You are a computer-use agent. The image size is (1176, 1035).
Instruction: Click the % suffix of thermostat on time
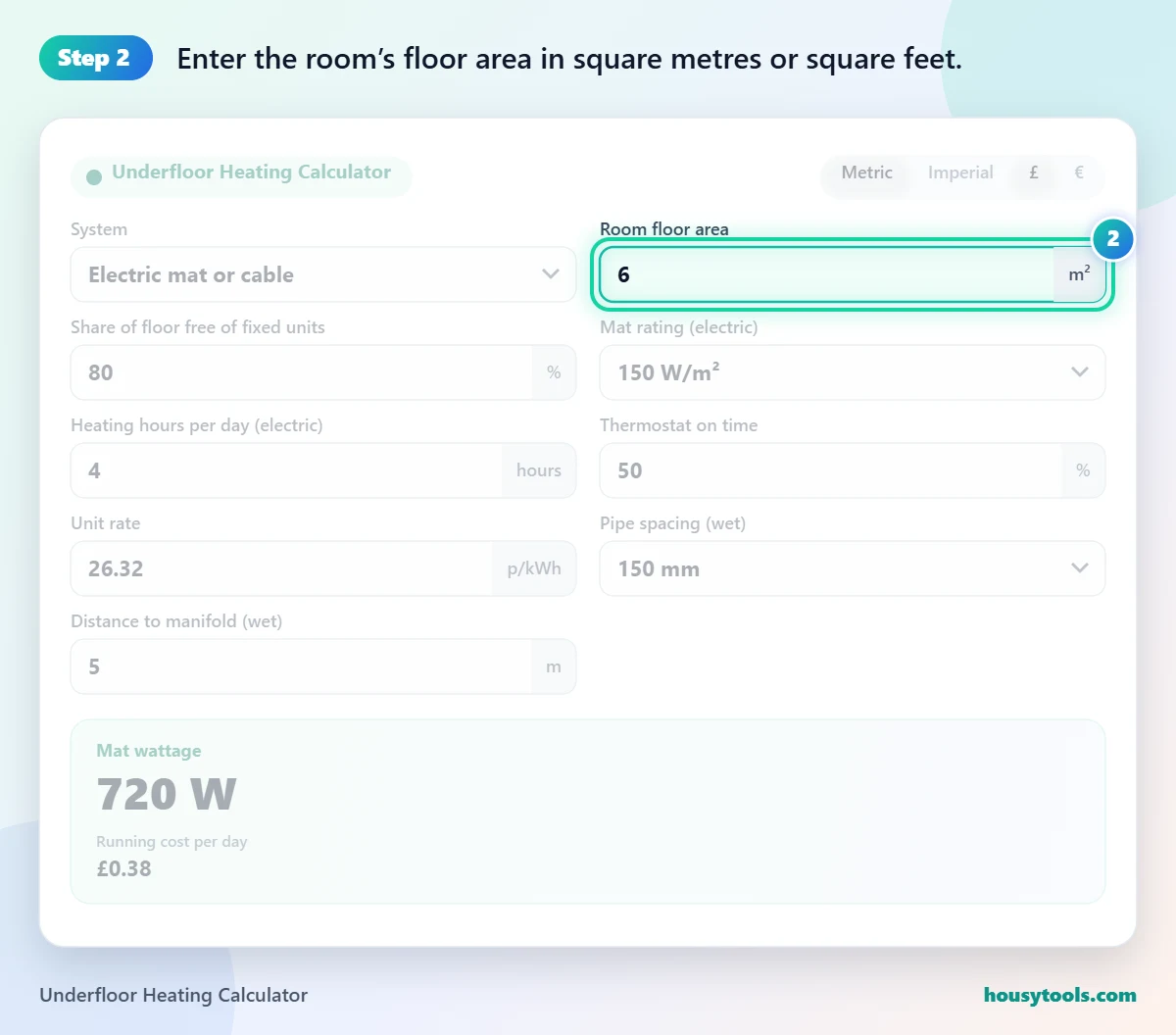(x=1083, y=470)
